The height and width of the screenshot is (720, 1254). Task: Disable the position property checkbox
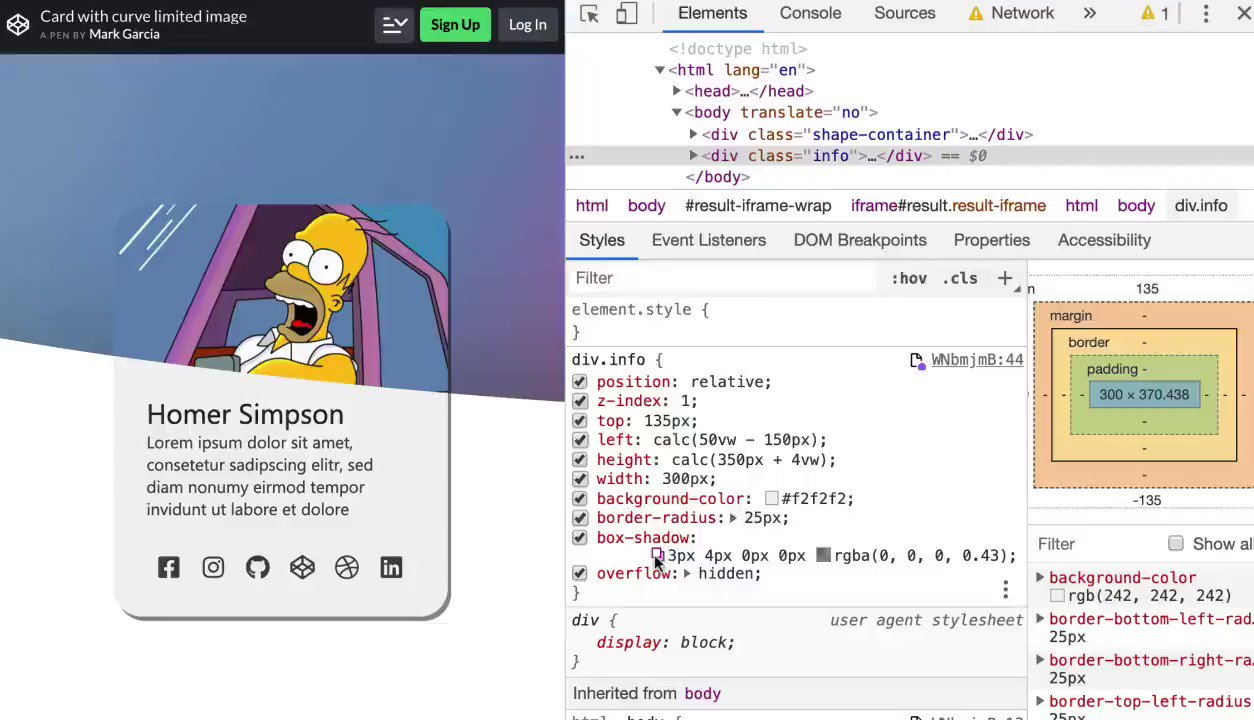click(x=580, y=382)
